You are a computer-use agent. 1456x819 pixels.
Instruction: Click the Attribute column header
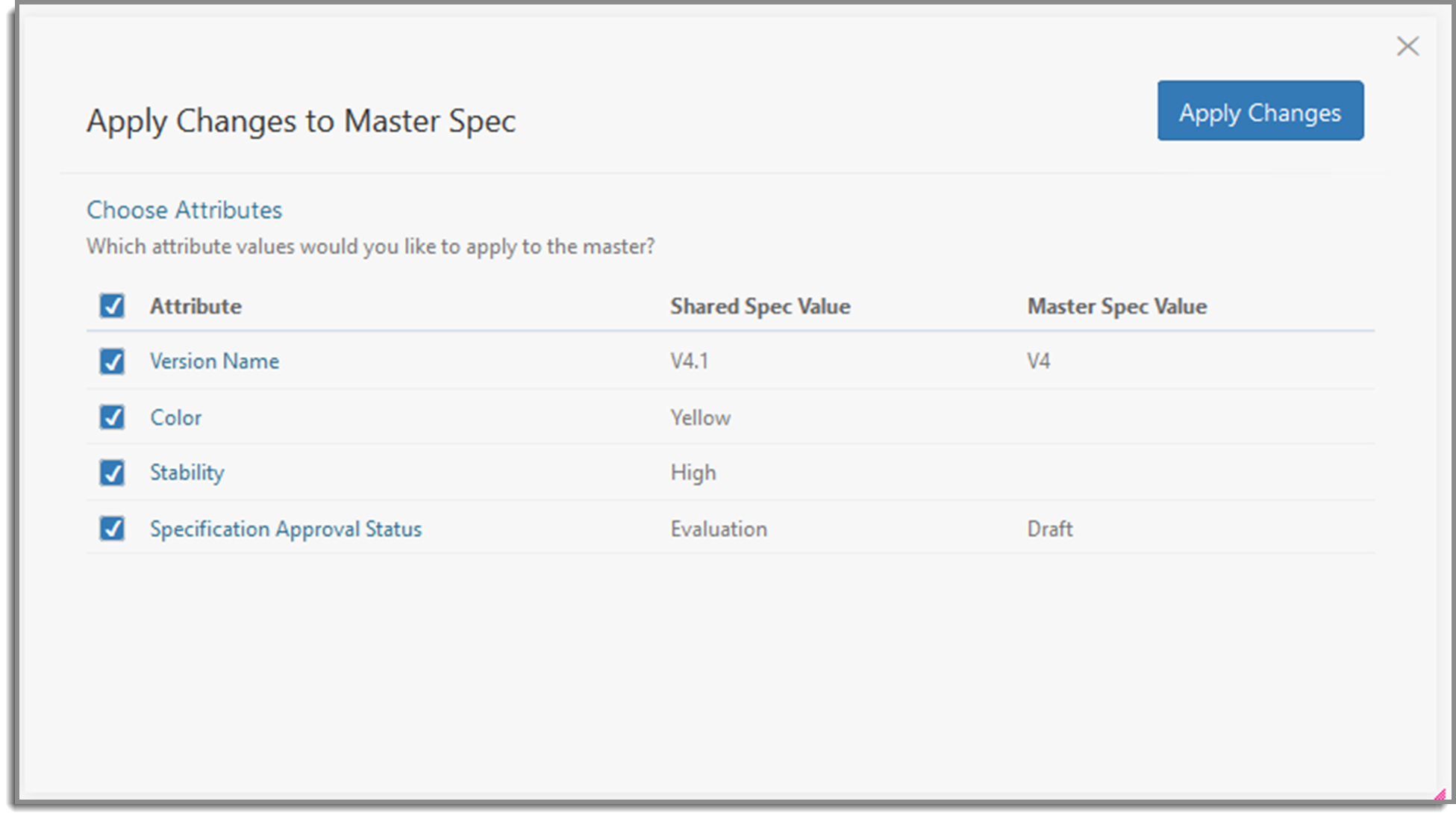pos(196,306)
